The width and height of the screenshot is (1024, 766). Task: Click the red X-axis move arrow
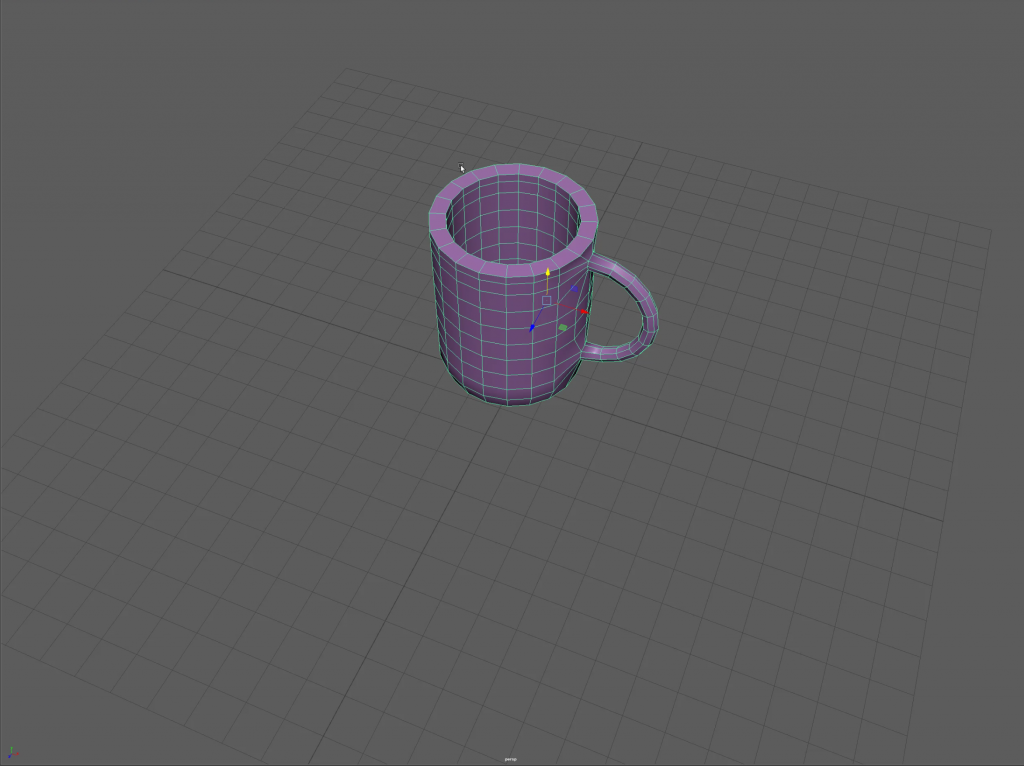[583, 311]
